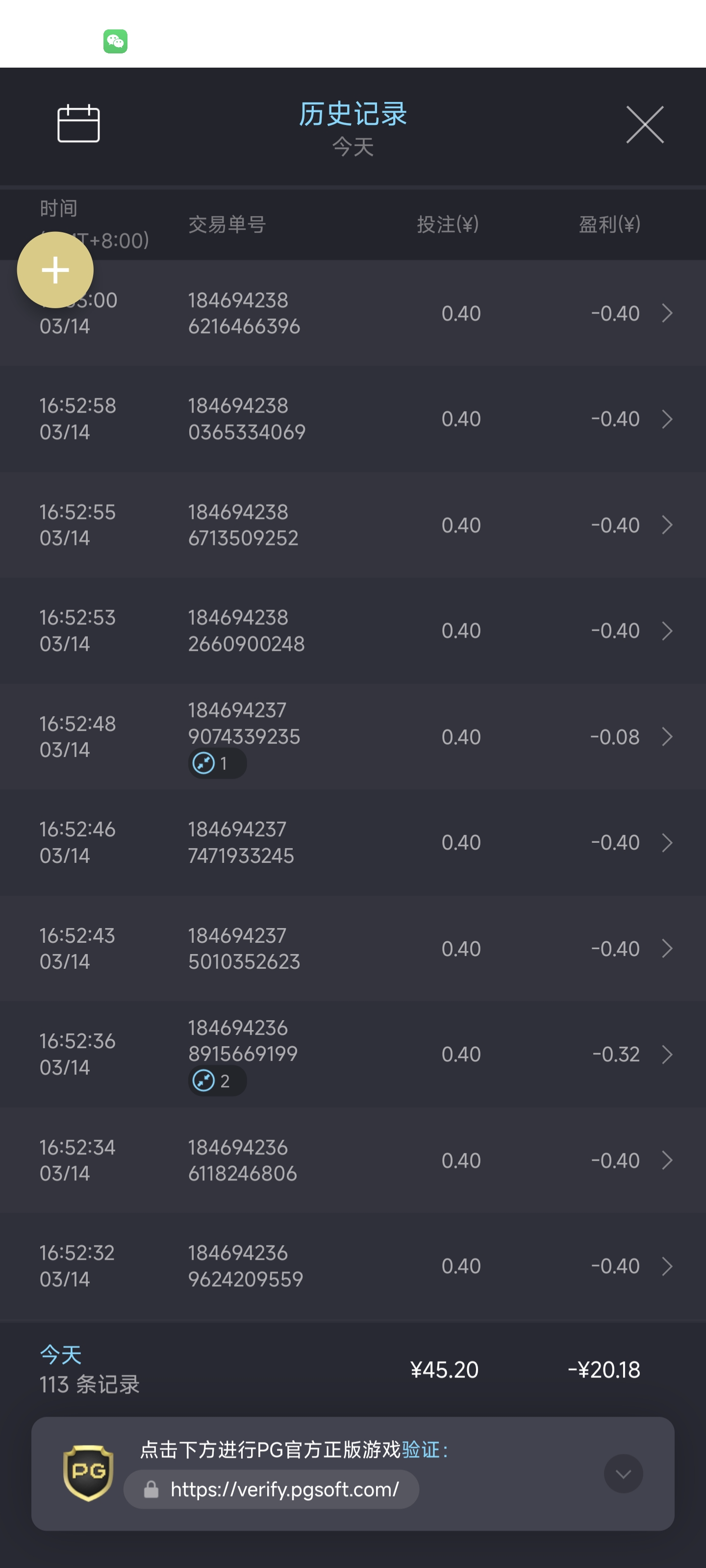Tap the PG shield logo
The image size is (706, 1568).
pyautogui.click(x=88, y=1472)
